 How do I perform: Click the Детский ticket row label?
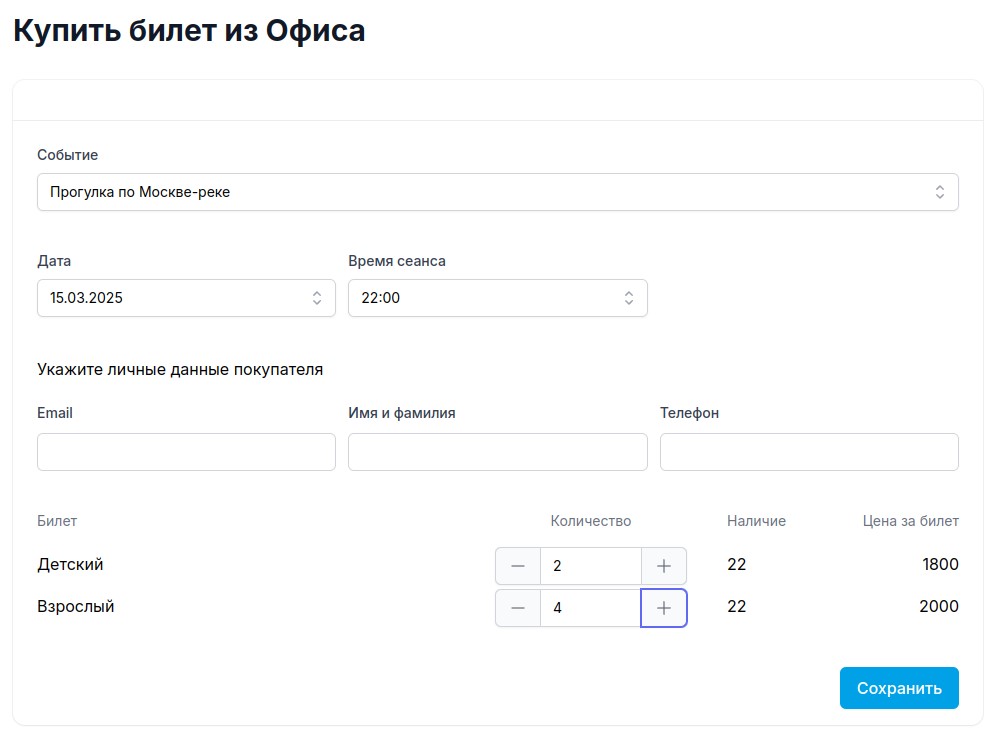(x=70, y=564)
